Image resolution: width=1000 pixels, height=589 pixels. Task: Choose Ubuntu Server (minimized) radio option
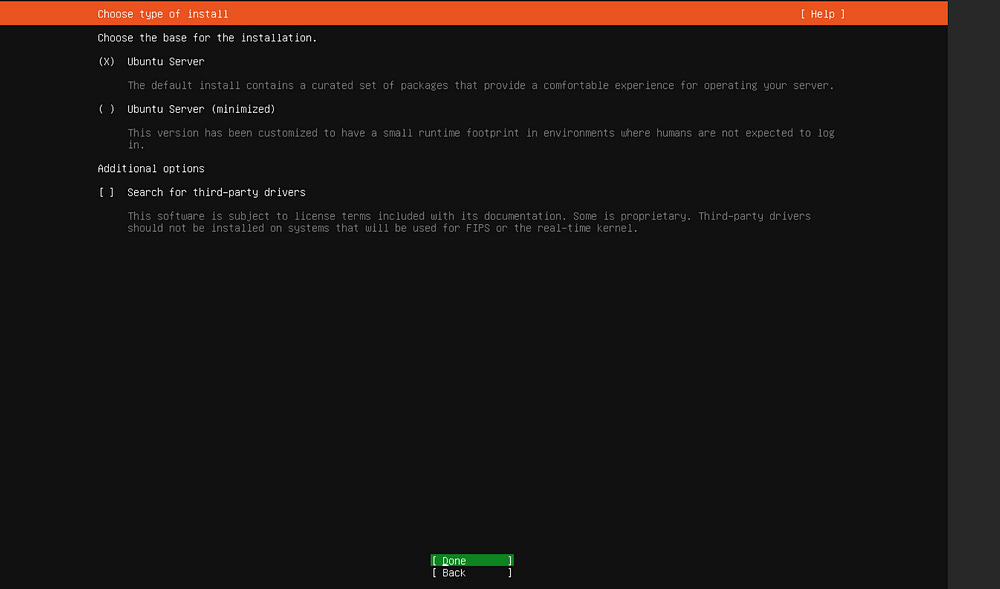click(107, 109)
